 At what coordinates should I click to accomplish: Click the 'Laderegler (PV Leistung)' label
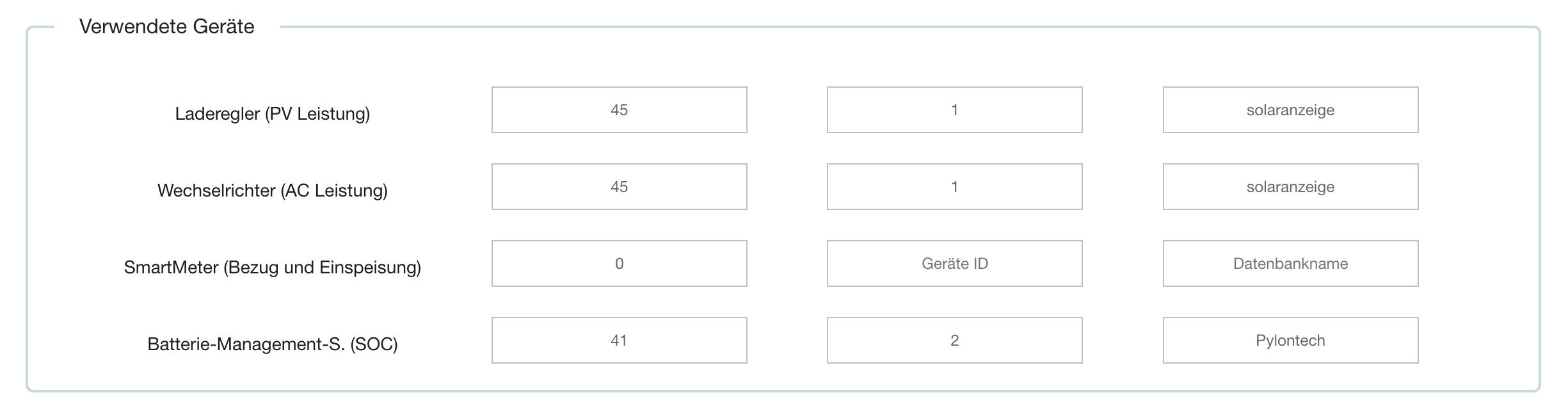point(273,114)
